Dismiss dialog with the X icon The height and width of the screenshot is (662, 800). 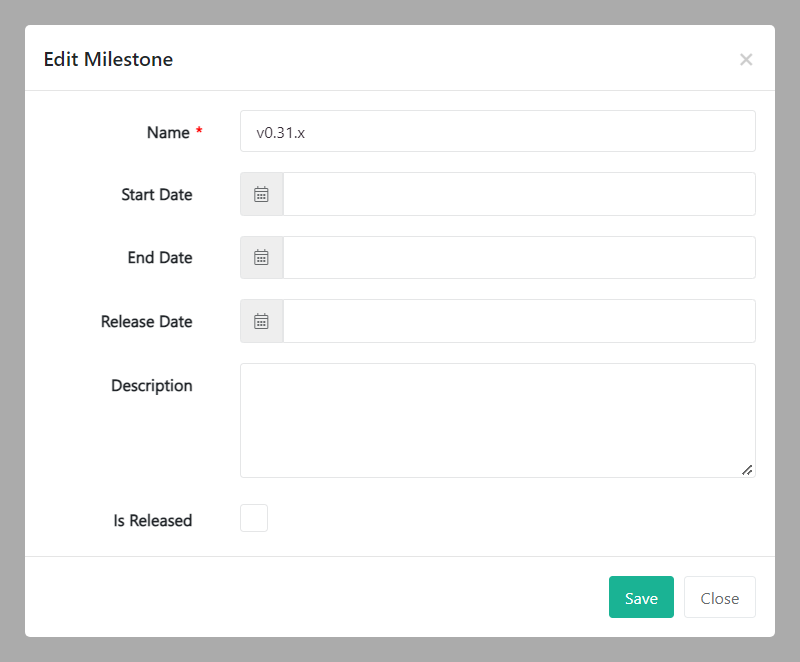pyautogui.click(x=746, y=59)
